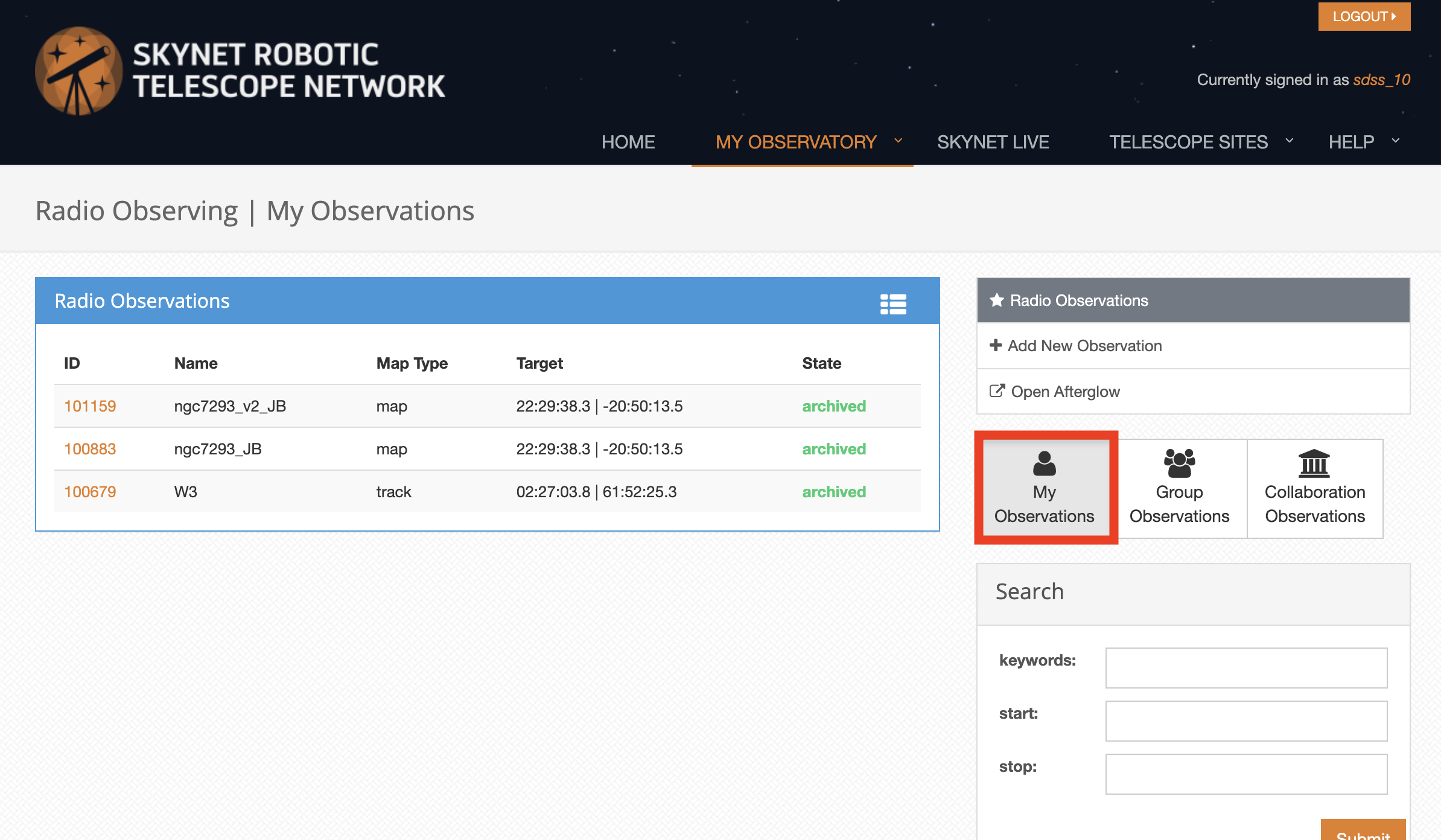
Task: Open the My Observatory menu
Action: [796, 142]
